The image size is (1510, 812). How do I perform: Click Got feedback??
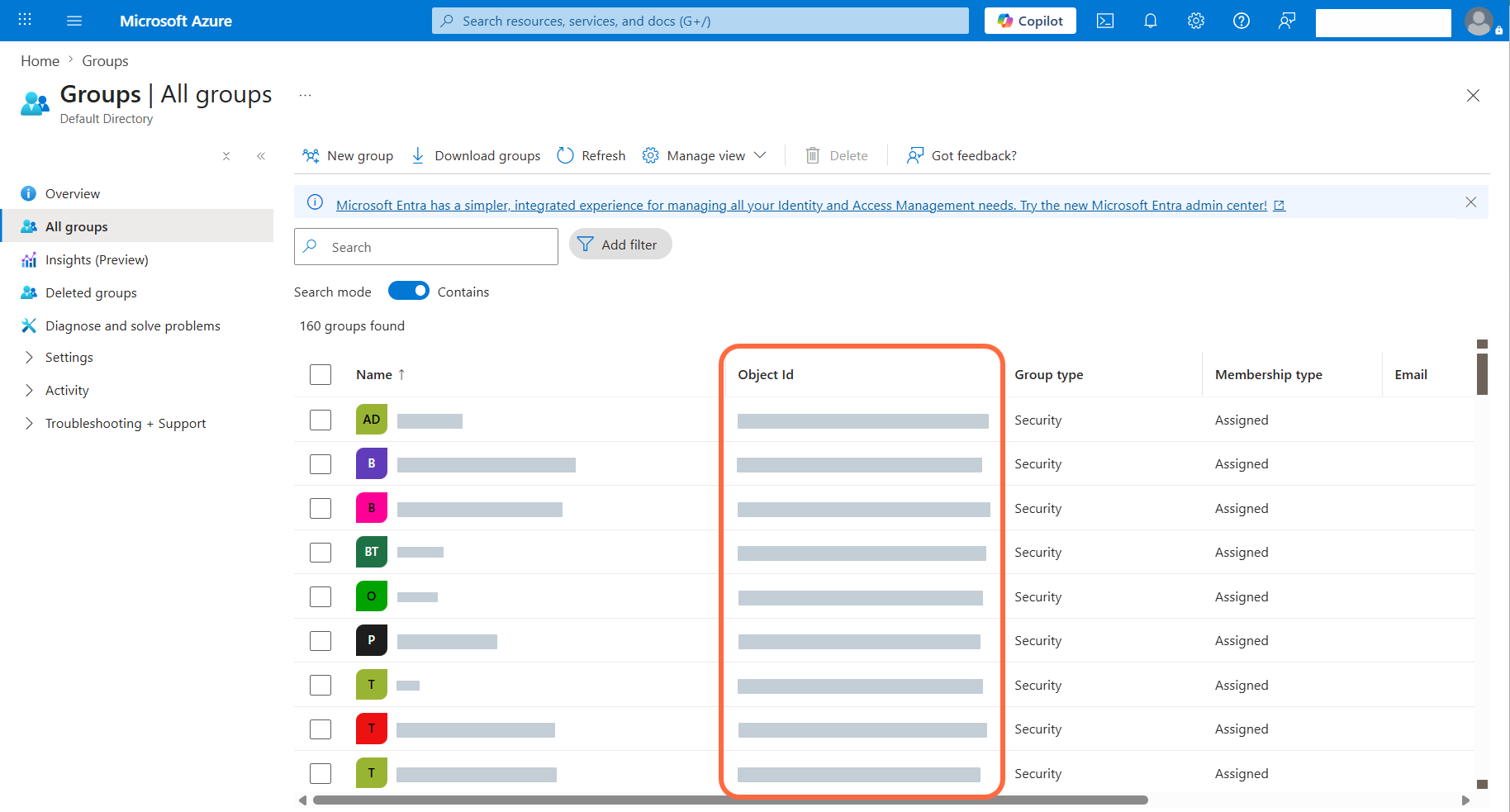pos(962,155)
